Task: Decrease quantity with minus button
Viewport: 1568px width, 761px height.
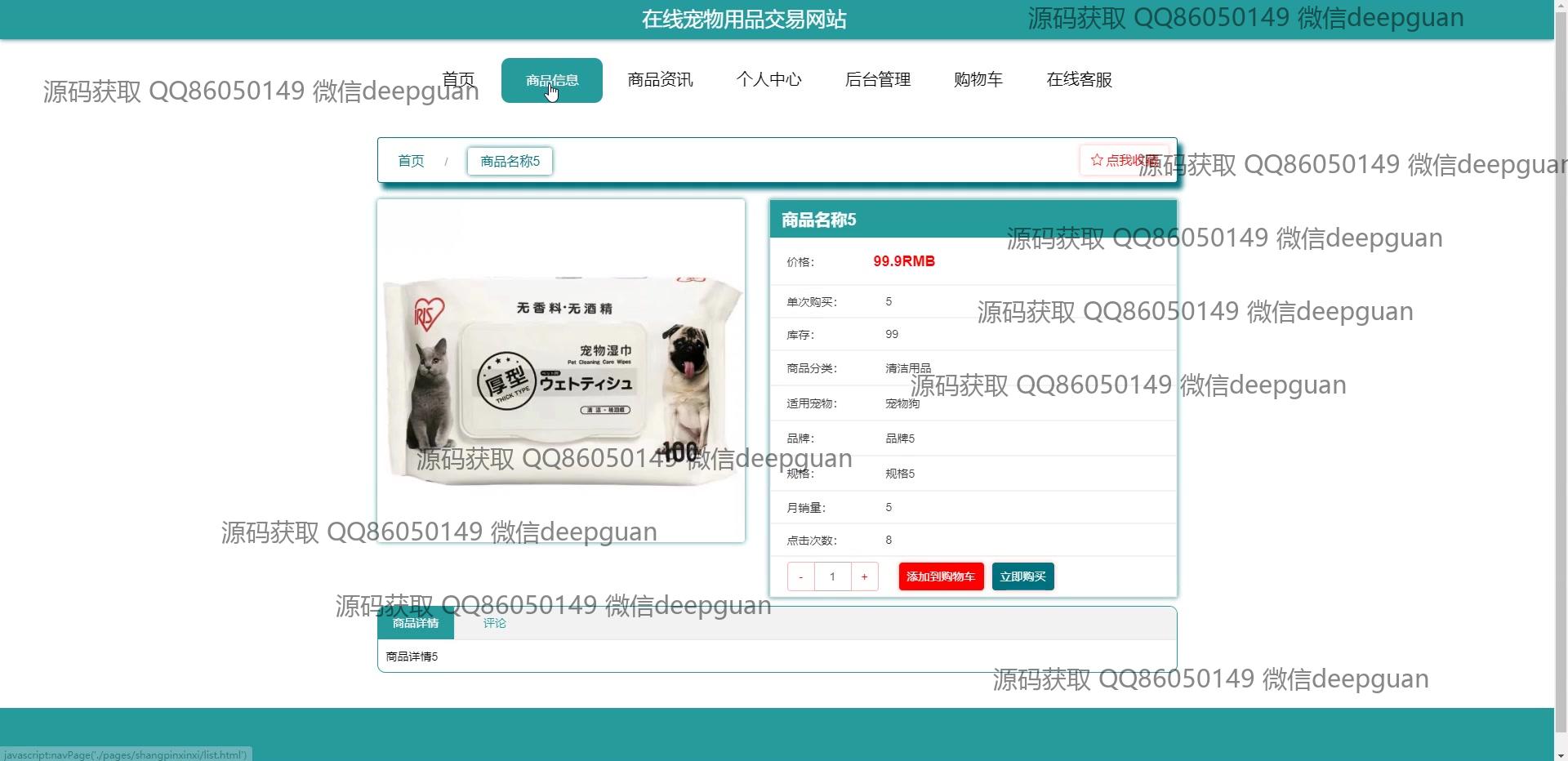Action: 800,576
